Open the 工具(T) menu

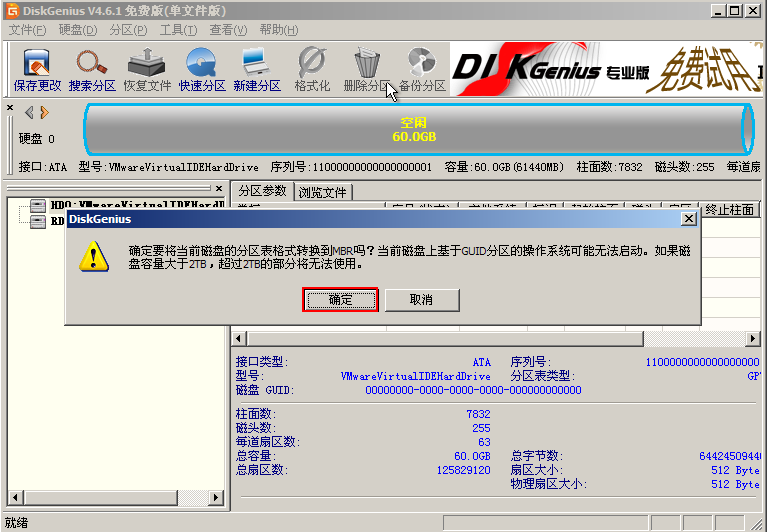(178, 30)
